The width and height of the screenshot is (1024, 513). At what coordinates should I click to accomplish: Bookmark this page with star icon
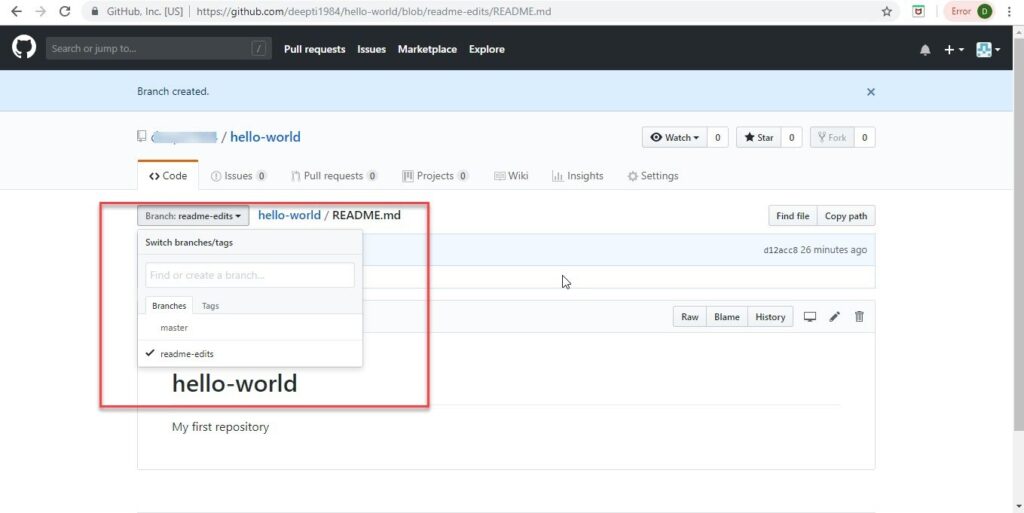[886, 11]
